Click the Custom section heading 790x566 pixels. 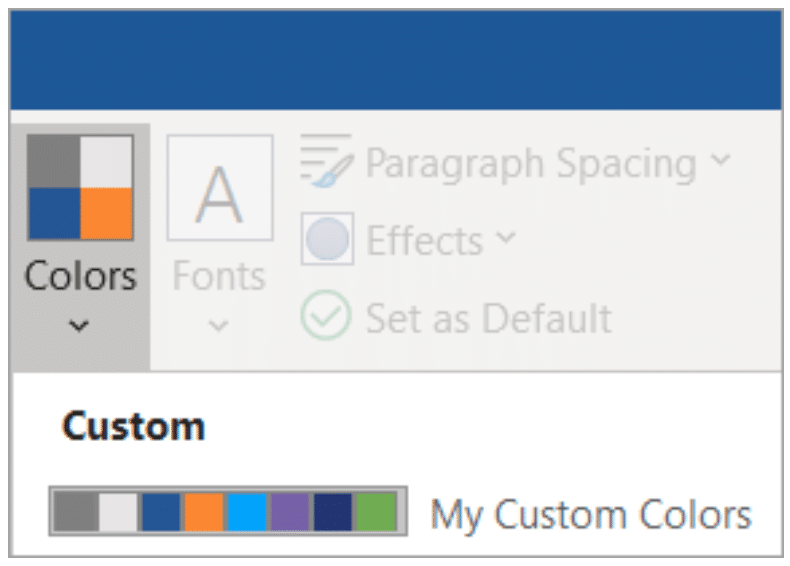click(x=134, y=426)
